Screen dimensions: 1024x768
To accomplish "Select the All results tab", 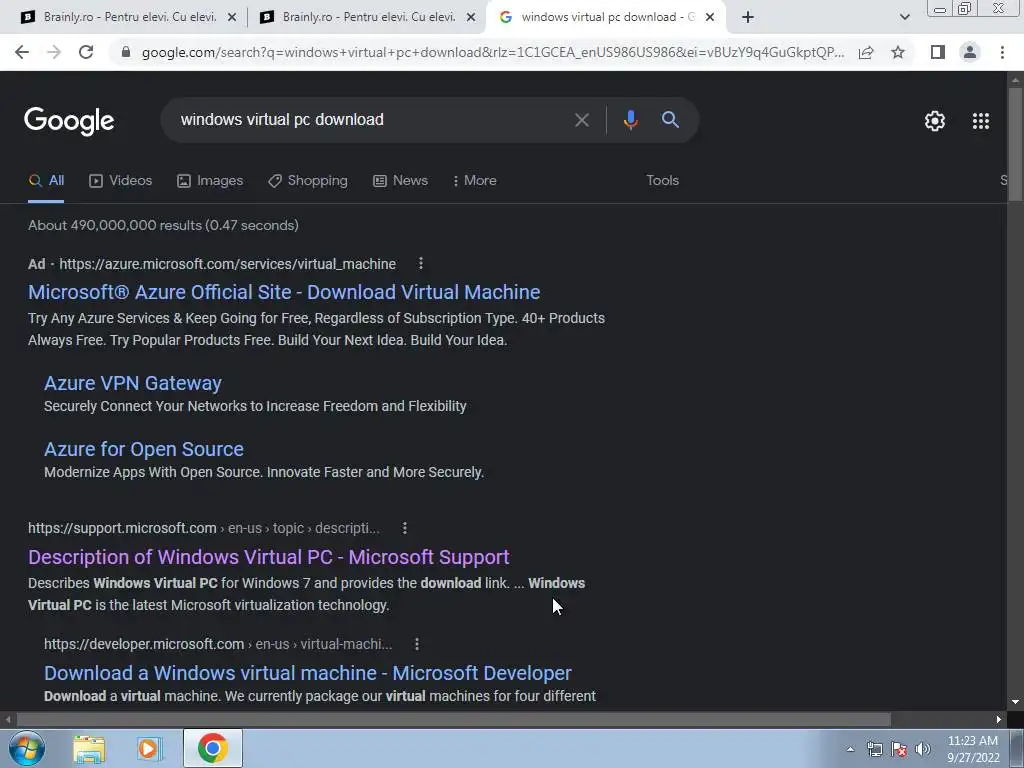I will point(46,181).
